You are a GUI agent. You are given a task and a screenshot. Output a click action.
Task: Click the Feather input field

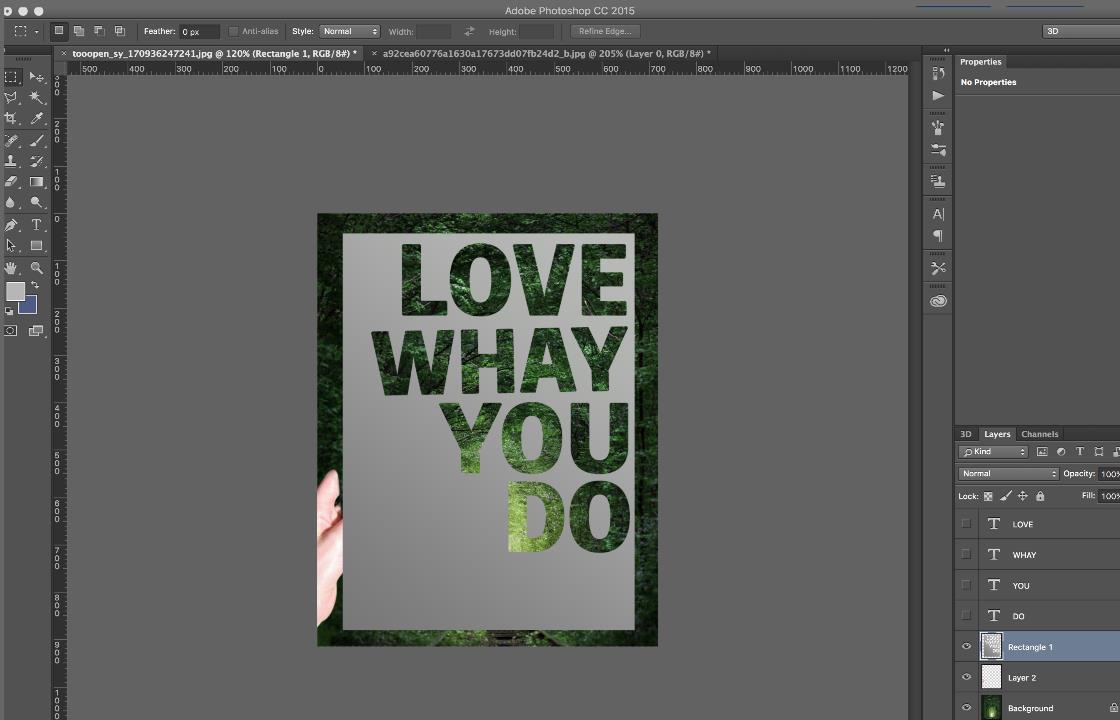pyautogui.click(x=198, y=31)
